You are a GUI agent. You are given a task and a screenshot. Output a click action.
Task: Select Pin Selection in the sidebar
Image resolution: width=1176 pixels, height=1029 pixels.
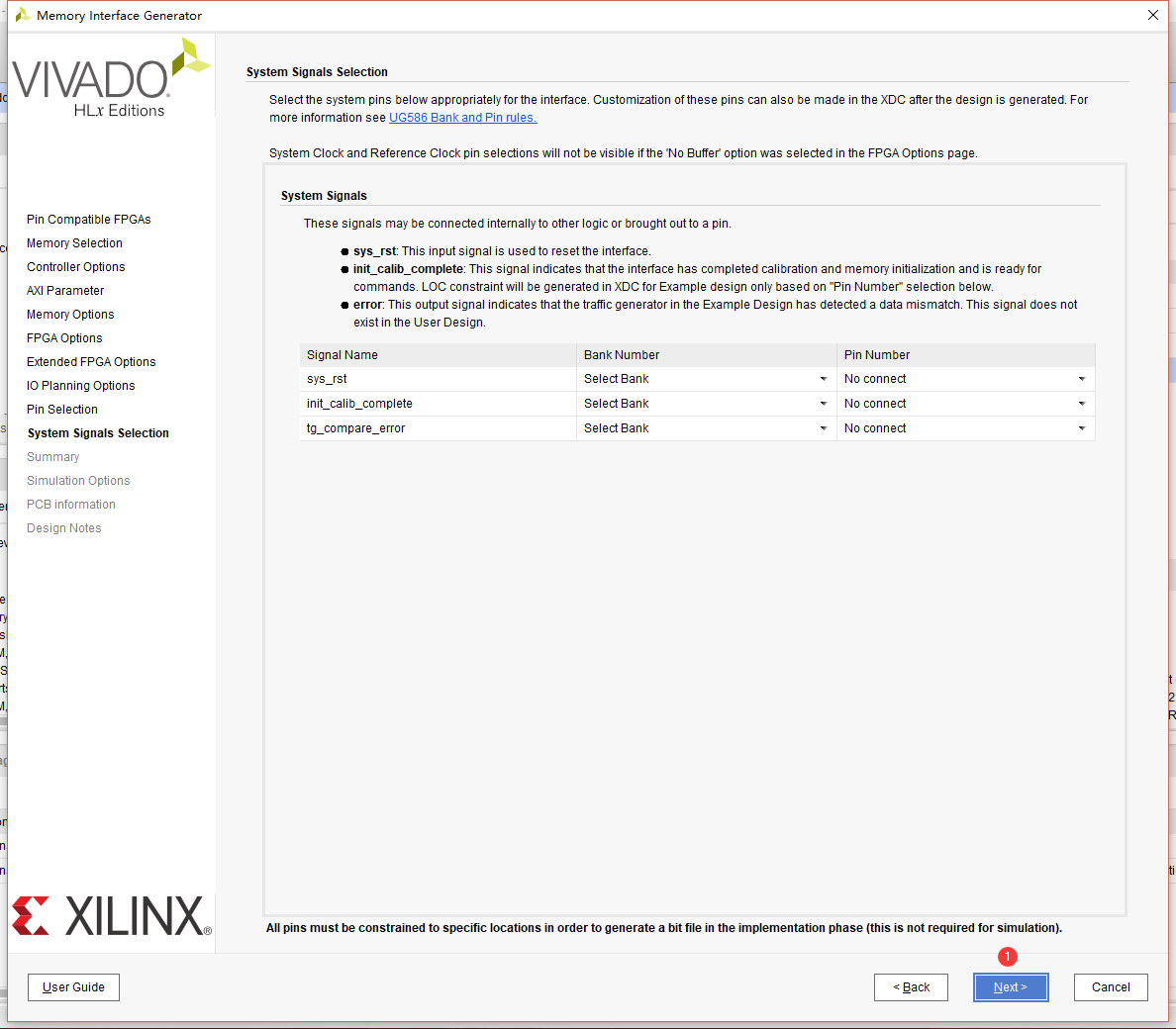click(61, 409)
